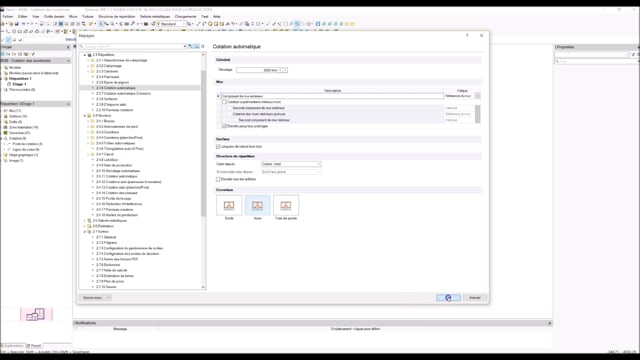
Task: Click the save icon in main toolbar
Action: [x=16, y=24]
